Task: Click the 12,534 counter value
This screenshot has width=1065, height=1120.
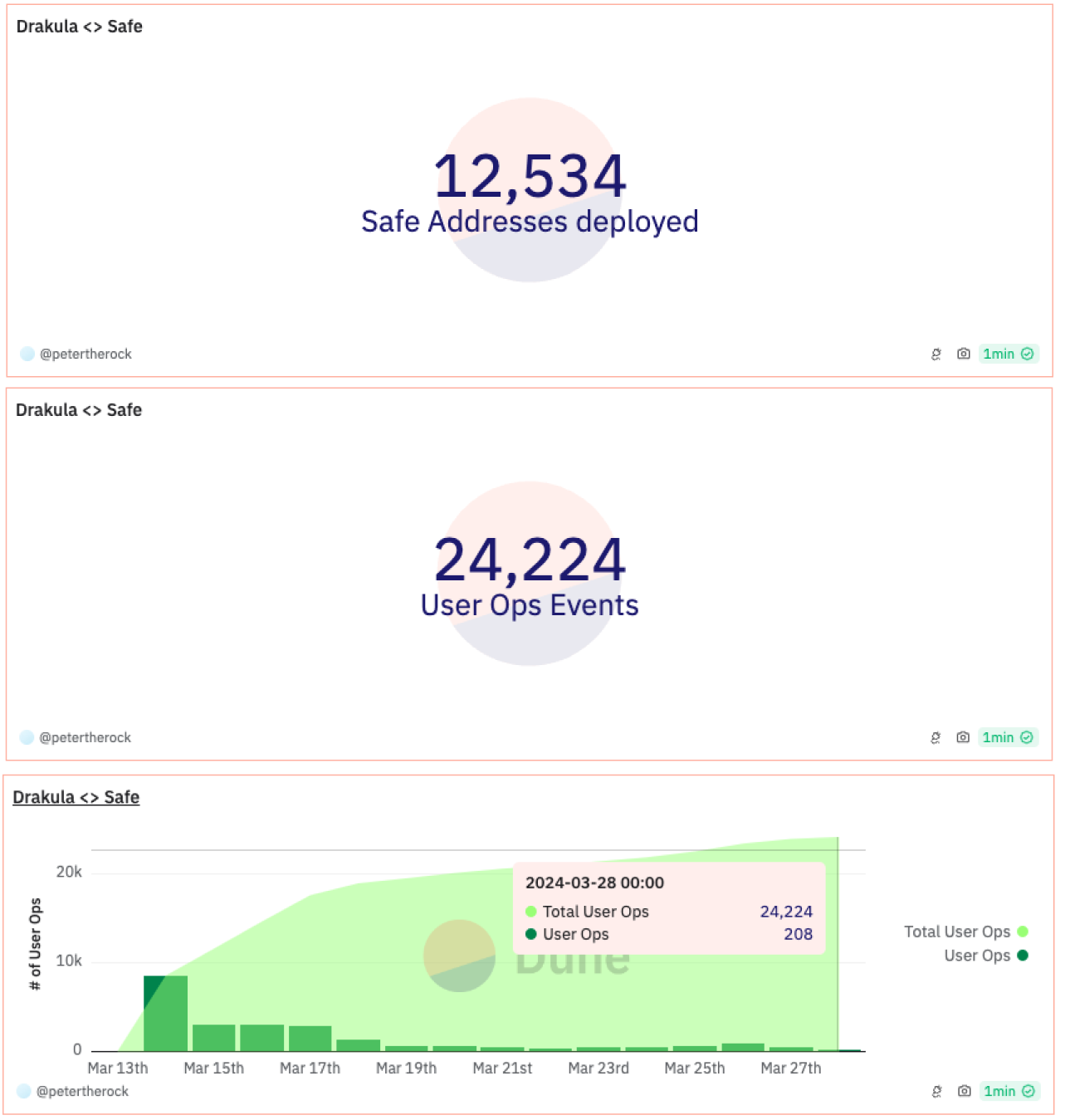Action: click(x=530, y=177)
